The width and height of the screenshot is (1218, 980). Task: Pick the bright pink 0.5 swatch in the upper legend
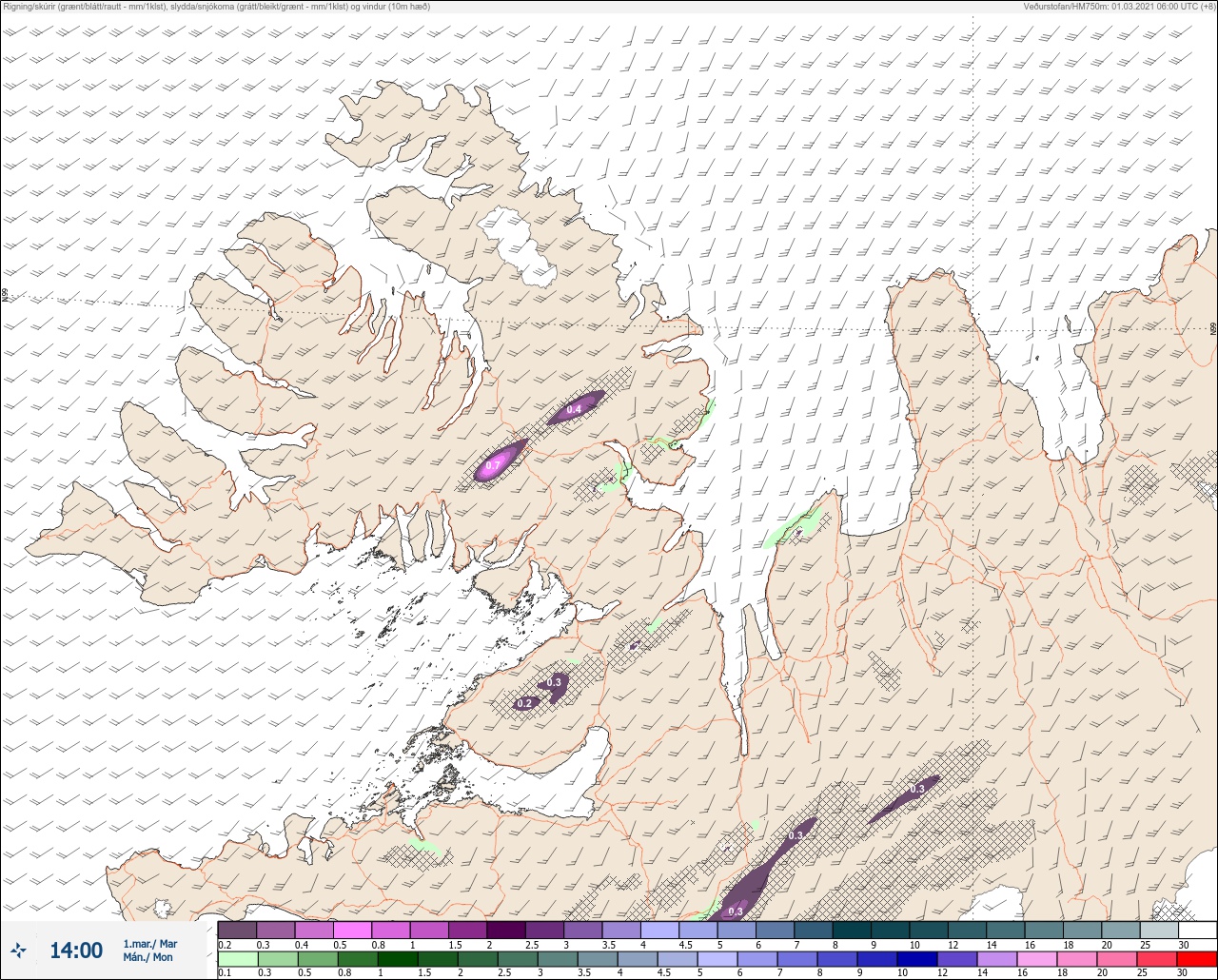[352, 930]
